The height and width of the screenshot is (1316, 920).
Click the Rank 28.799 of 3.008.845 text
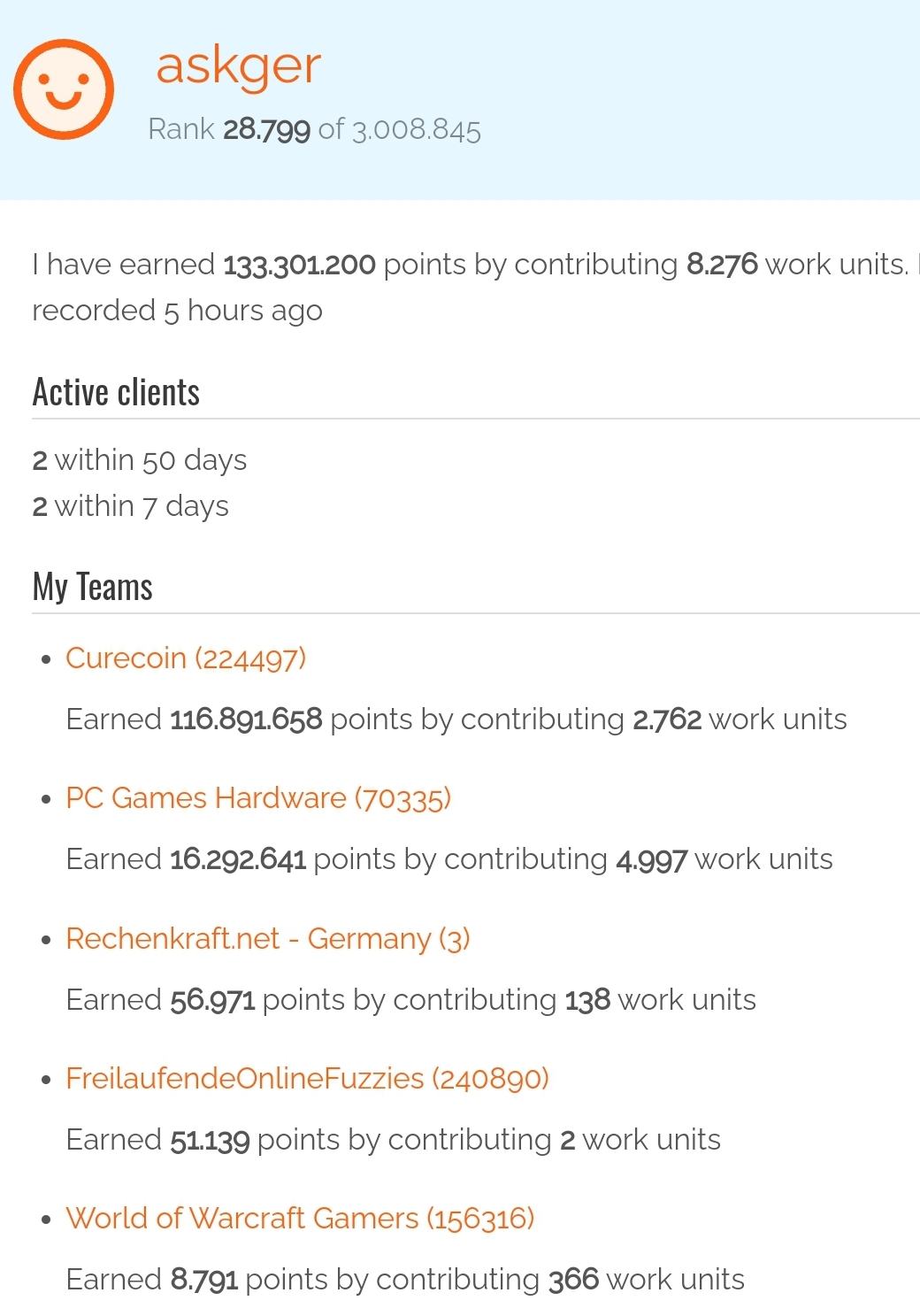314,130
